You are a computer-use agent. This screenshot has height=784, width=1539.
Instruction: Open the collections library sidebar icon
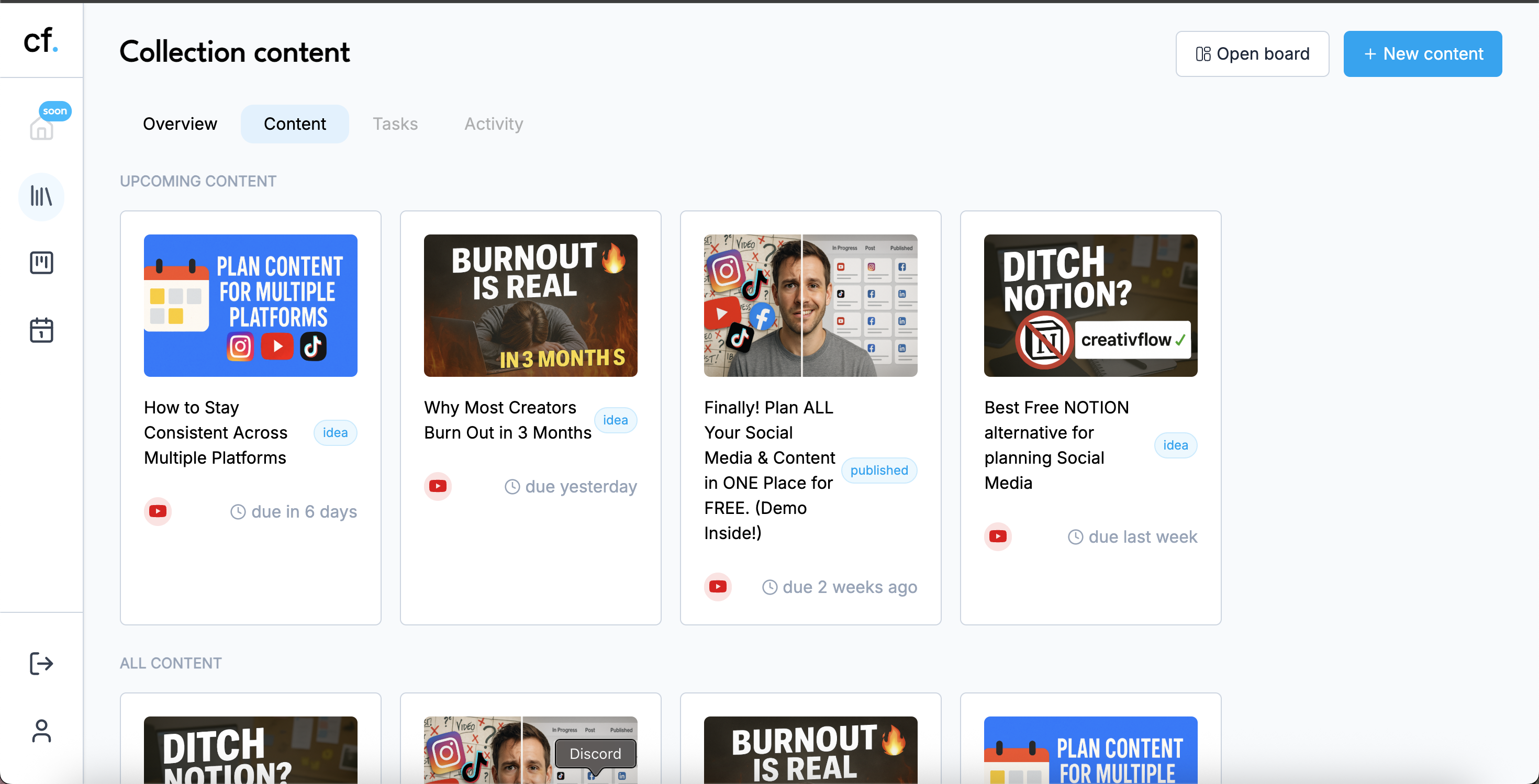pyautogui.click(x=41, y=196)
